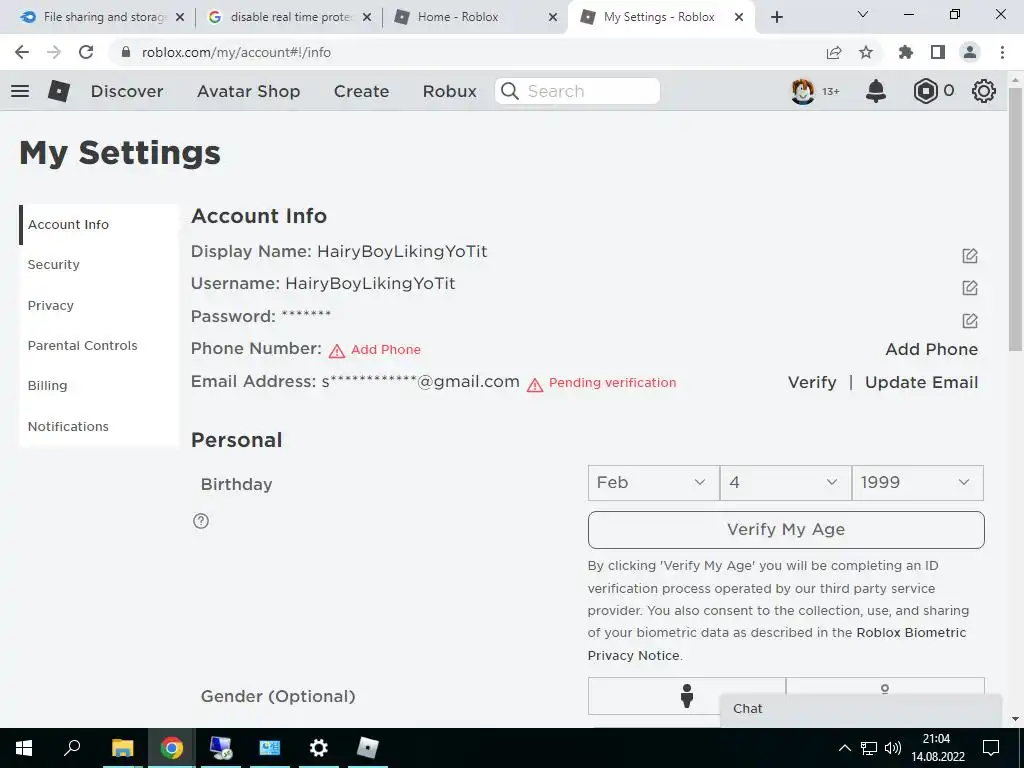Open the Roblox Biometric Privacy Notice link
1024x768 pixels.
(776, 644)
